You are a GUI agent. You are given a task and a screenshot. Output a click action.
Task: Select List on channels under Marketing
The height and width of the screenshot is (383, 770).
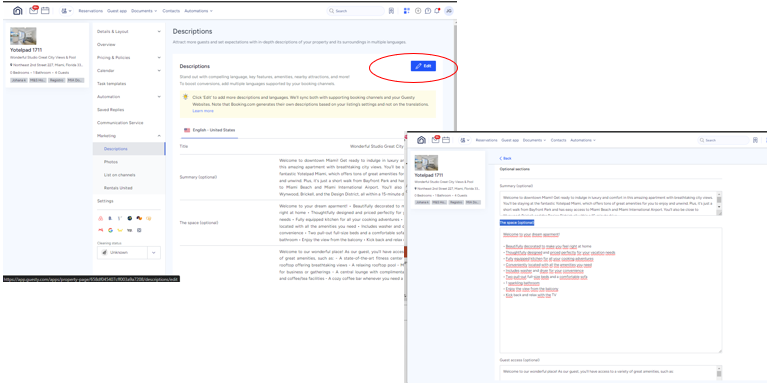click(x=119, y=175)
